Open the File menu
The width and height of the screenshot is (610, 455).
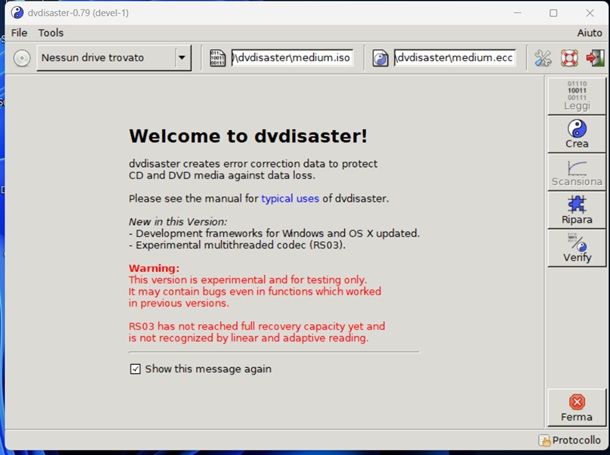pyautogui.click(x=19, y=33)
